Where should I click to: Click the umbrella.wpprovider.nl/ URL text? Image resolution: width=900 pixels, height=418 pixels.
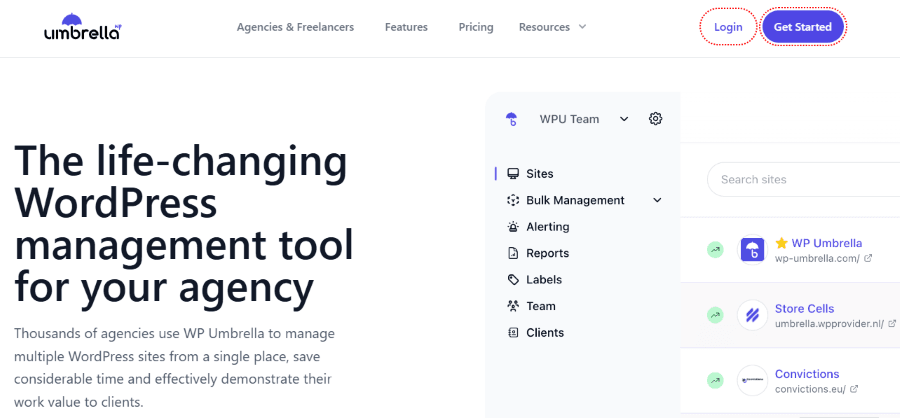829,324
